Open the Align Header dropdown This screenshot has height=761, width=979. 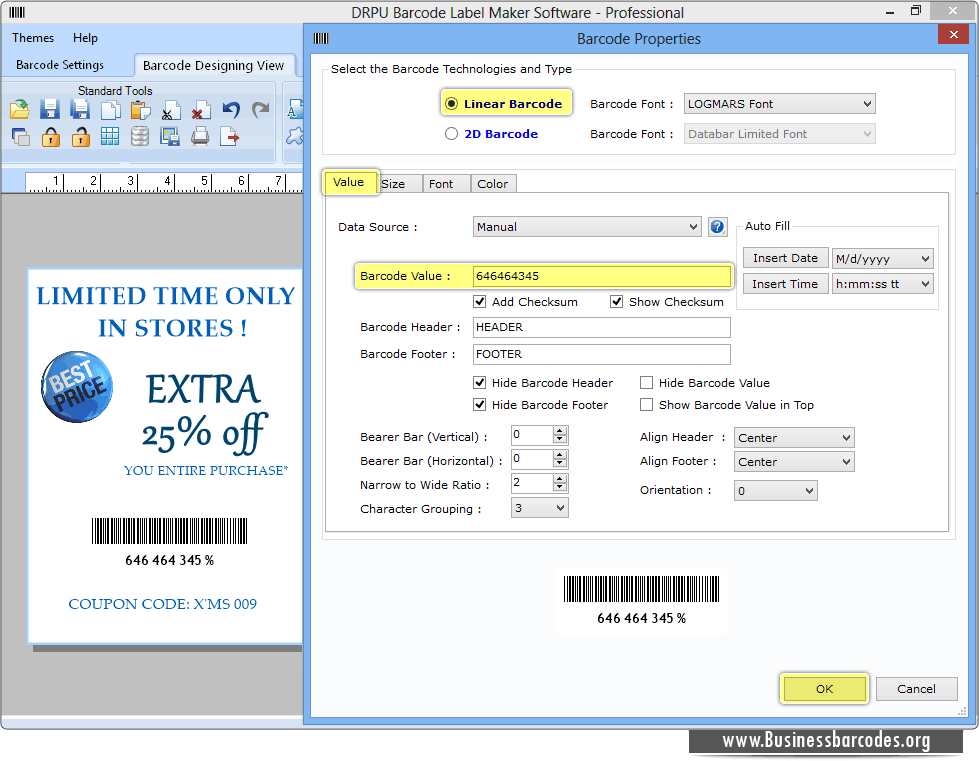click(x=794, y=438)
